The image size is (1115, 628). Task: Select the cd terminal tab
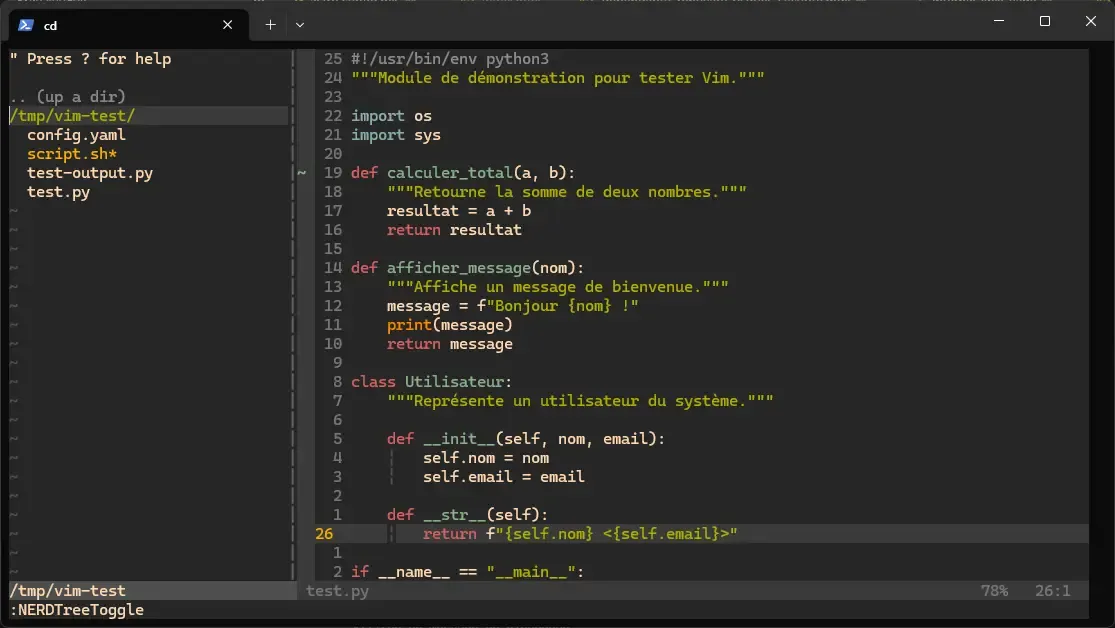[x=120, y=25]
